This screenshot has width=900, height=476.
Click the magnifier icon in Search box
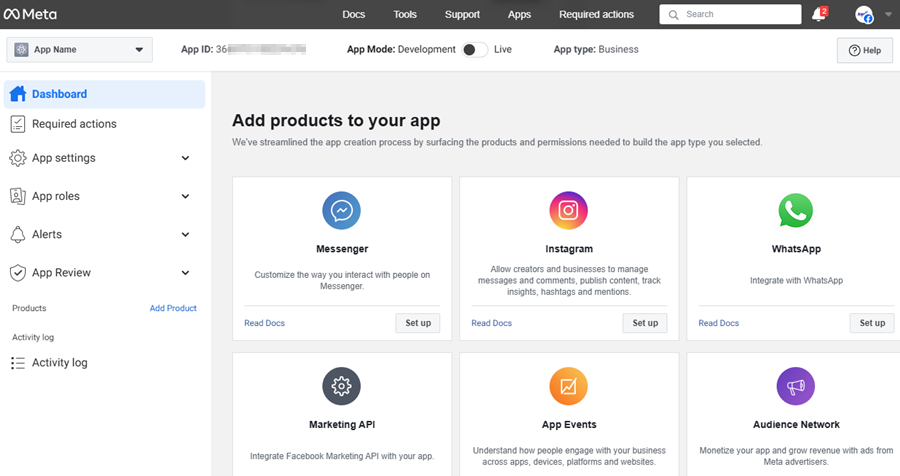(x=673, y=14)
